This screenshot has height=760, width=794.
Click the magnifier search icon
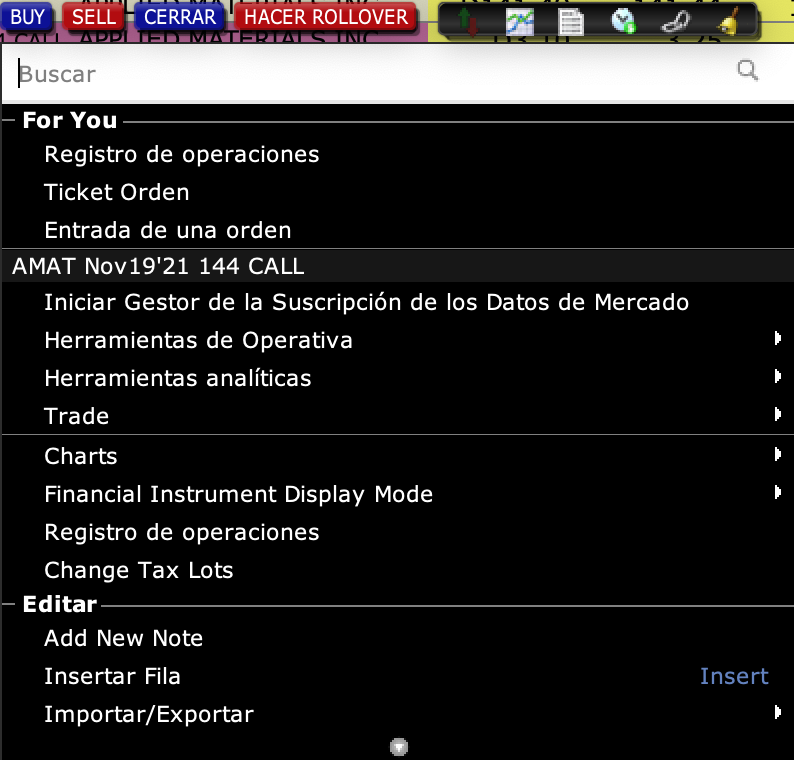pyautogui.click(x=747, y=70)
